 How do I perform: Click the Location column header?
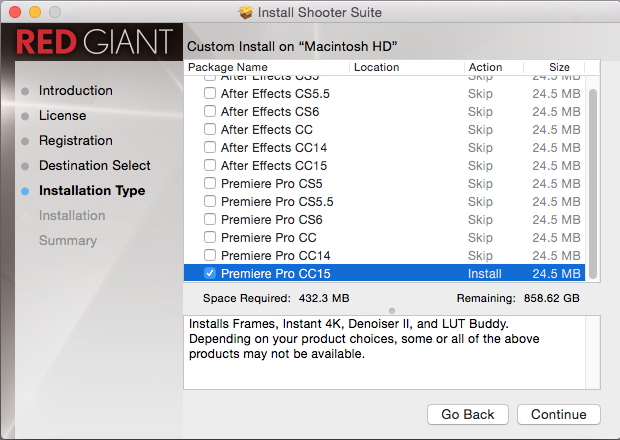click(407, 67)
